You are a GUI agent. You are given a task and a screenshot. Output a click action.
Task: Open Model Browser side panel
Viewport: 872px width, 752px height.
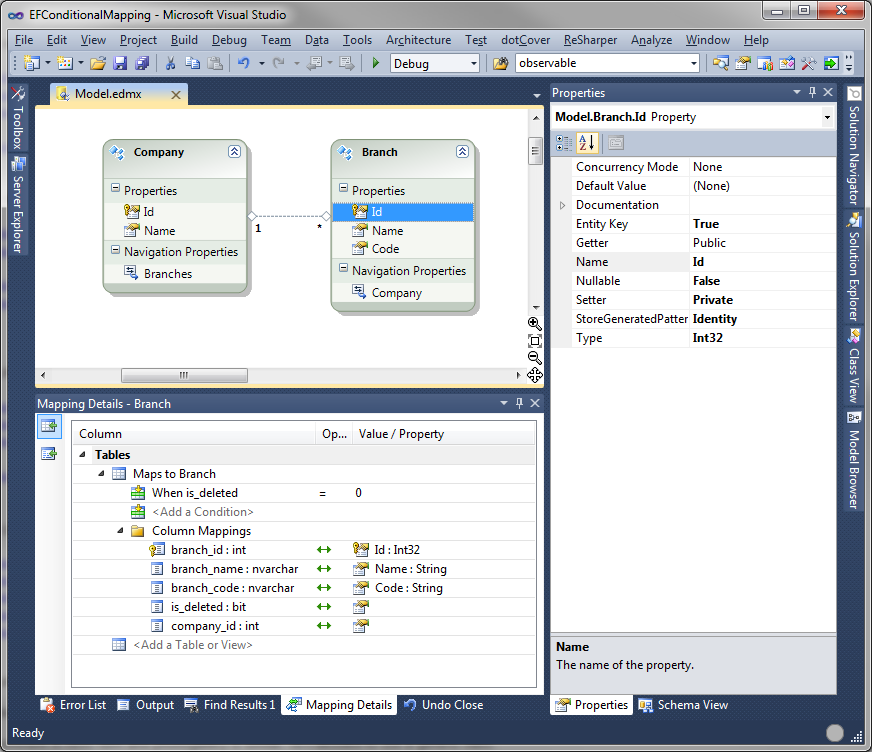coord(854,461)
